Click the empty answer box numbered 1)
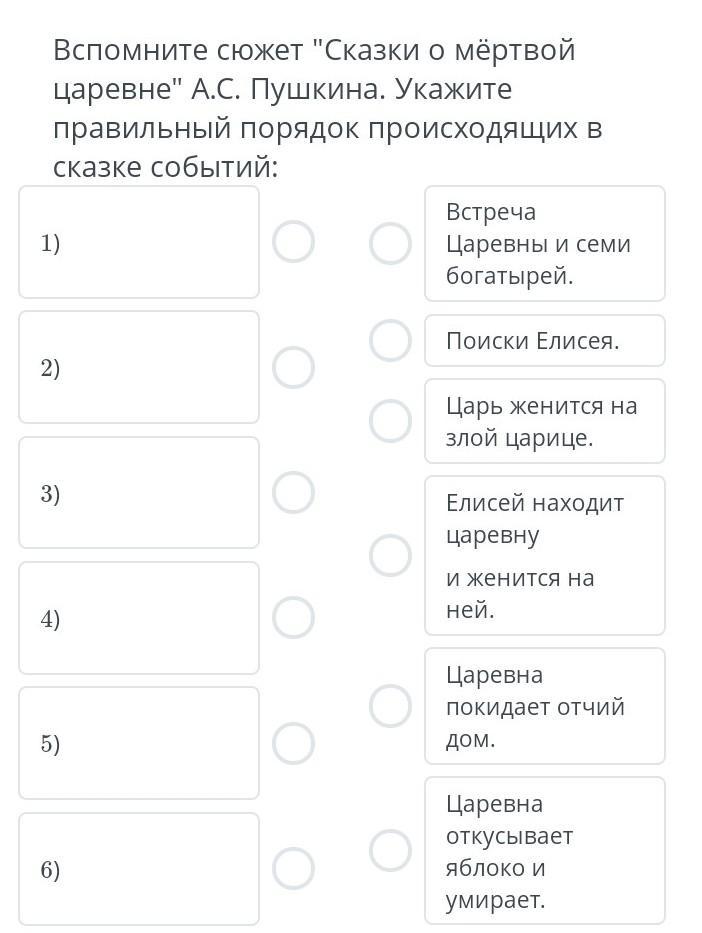This screenshot has height=933, width=702. [139, 242]
